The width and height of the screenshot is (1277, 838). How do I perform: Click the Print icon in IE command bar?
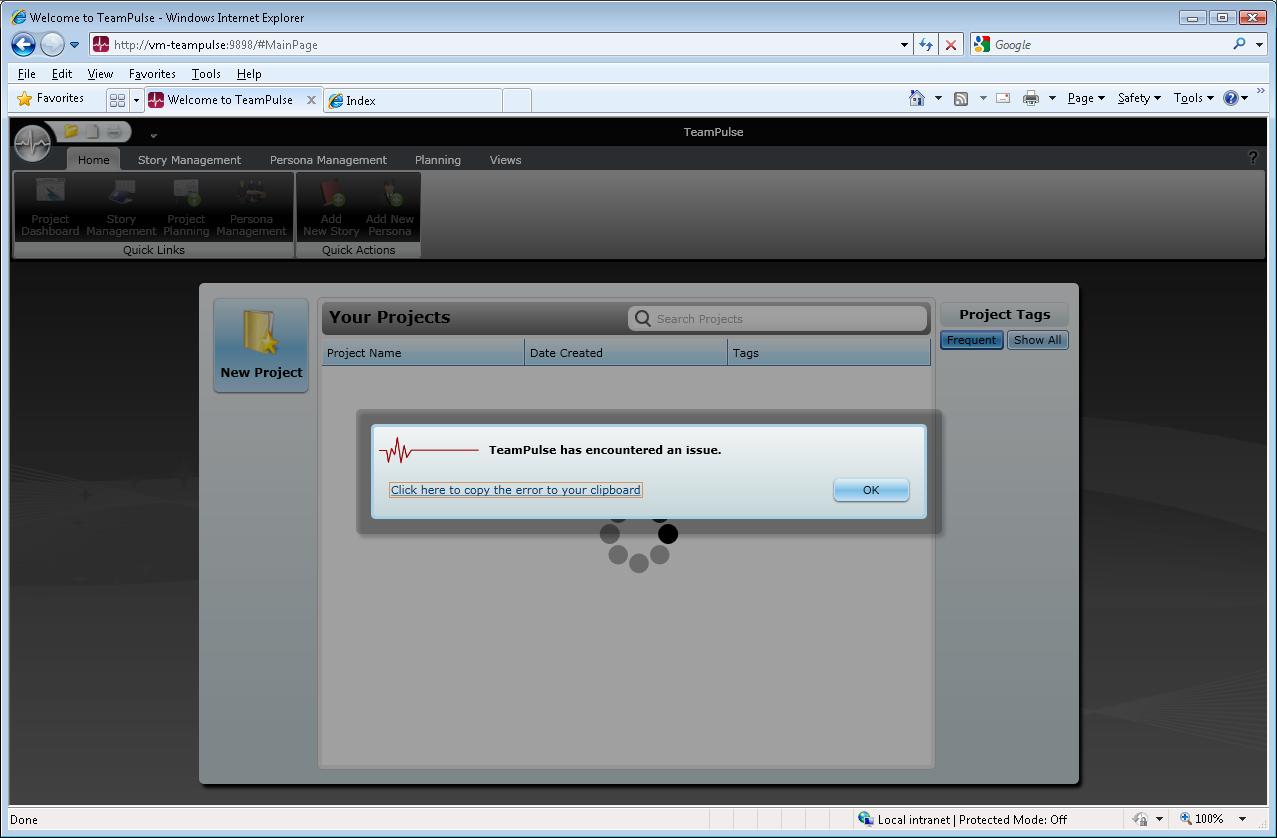tap(1031, 98)
